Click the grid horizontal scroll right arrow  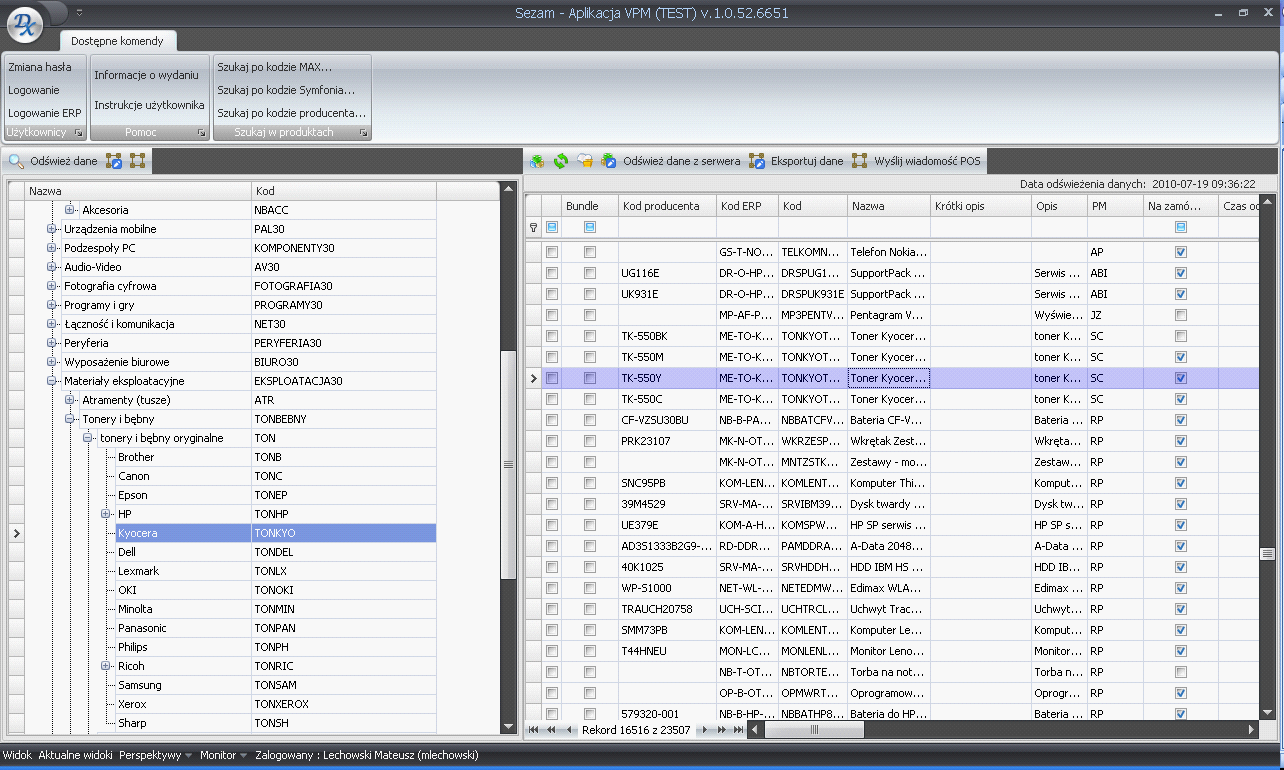[1252, 730]
